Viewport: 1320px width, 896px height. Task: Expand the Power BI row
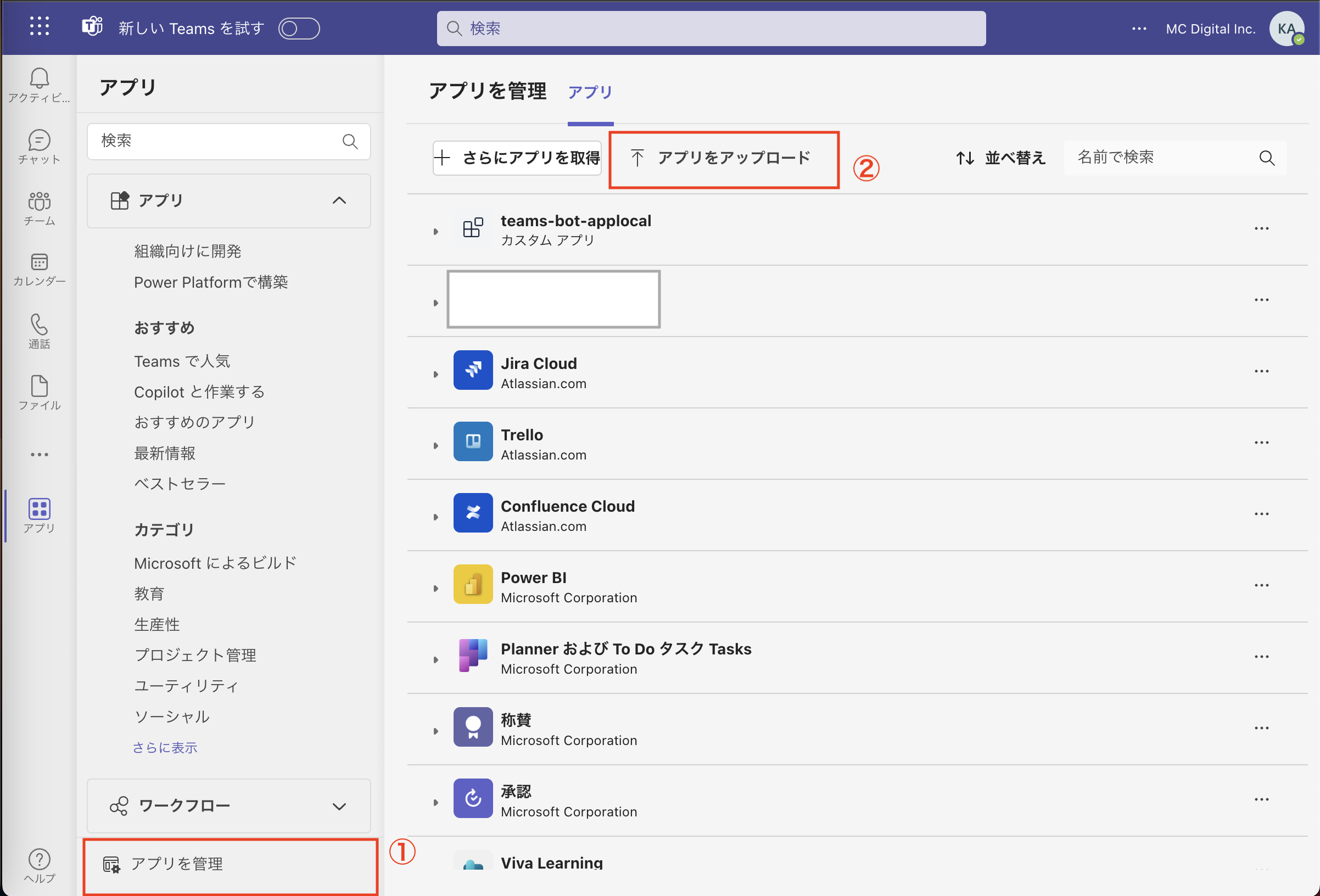(435, 588)
